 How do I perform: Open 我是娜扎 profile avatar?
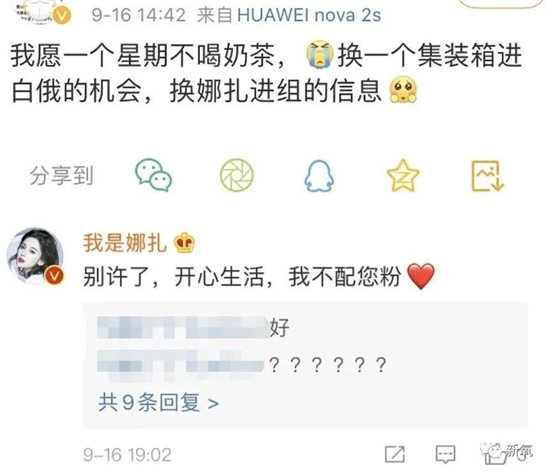tap(35, 256)
